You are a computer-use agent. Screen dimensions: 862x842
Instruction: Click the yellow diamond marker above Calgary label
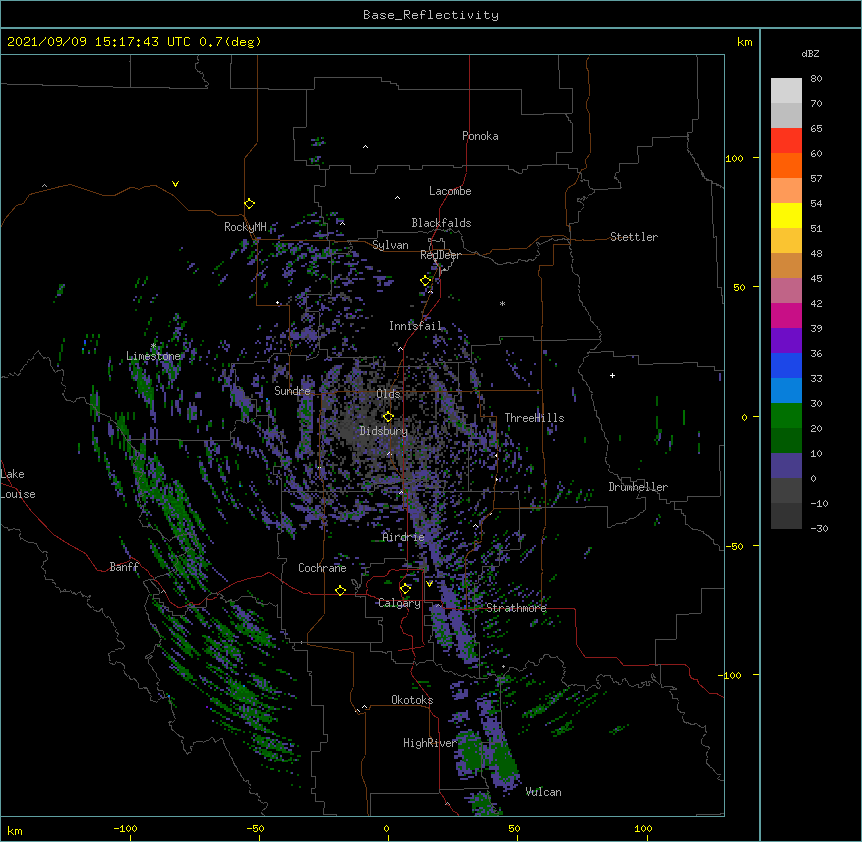[405, 589]
